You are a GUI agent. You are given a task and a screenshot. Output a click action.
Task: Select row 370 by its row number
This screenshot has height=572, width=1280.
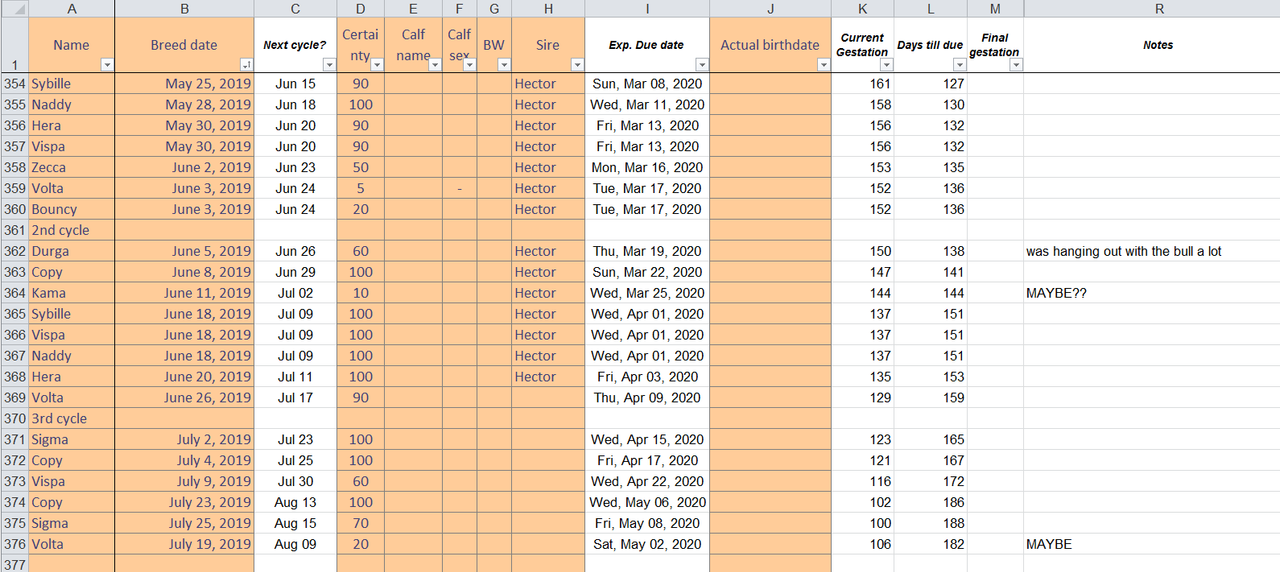(x=14, y=419)
